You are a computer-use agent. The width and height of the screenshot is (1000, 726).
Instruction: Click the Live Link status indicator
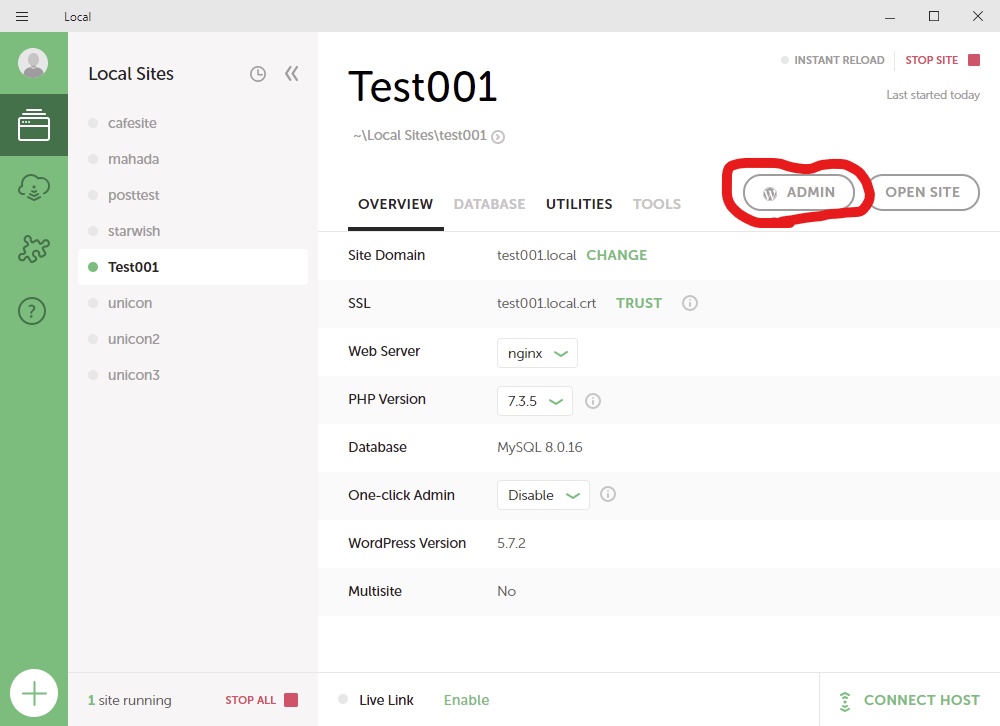(343, 699)
